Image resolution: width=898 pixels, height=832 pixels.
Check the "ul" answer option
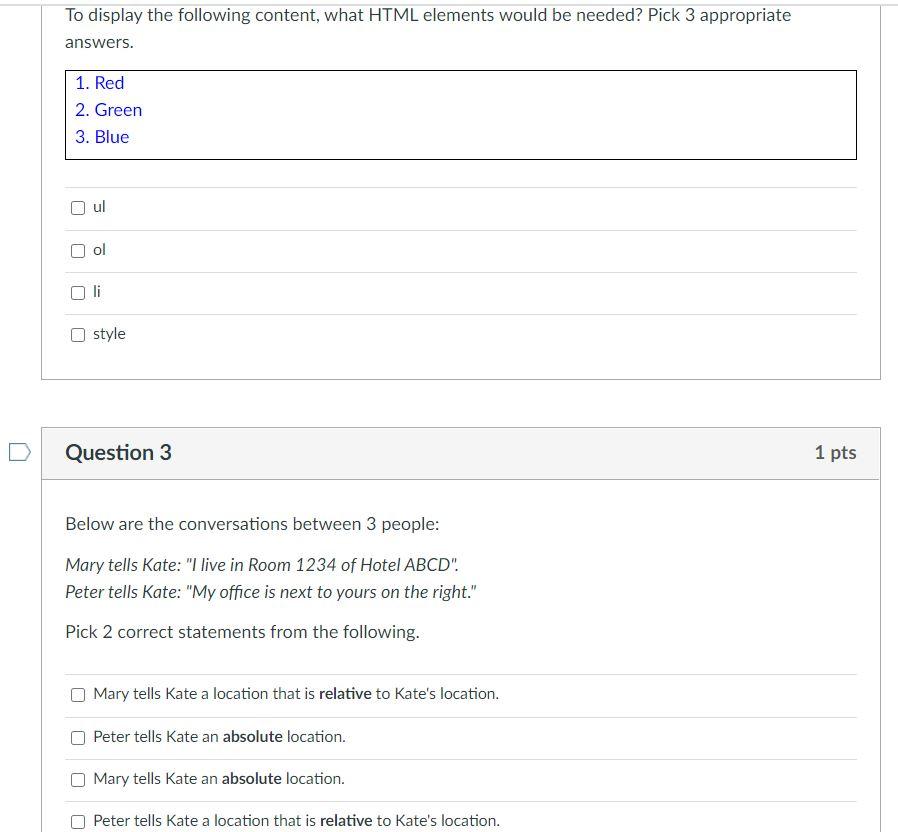pos(78,208)
